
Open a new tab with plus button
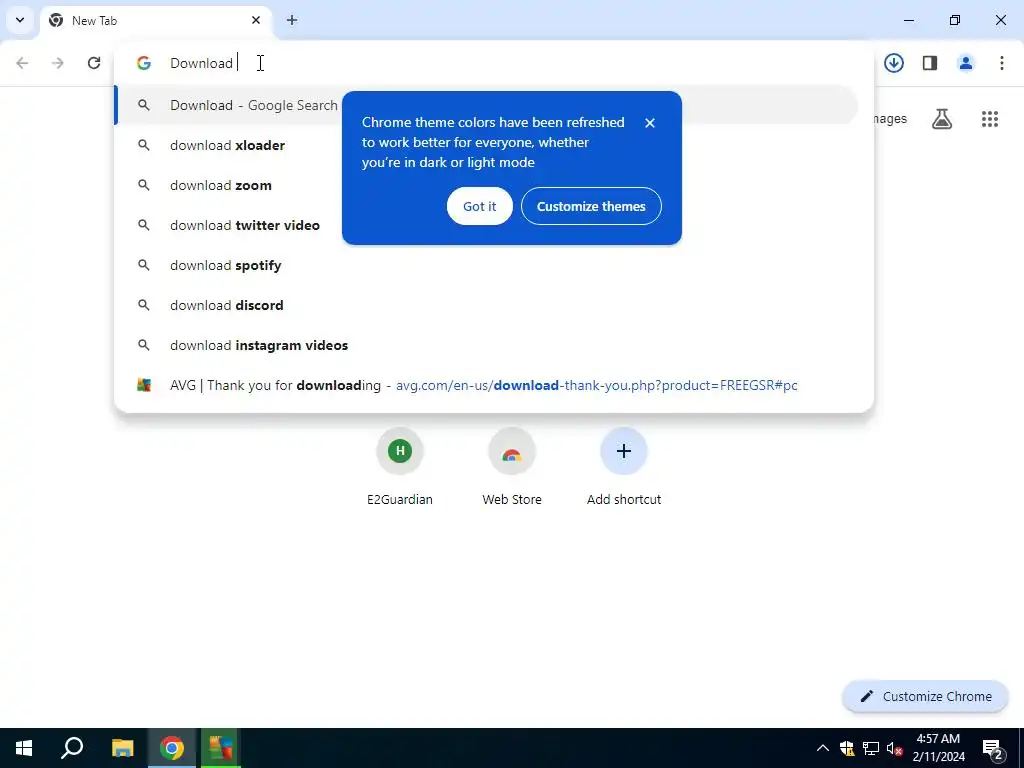coord(292,20)
